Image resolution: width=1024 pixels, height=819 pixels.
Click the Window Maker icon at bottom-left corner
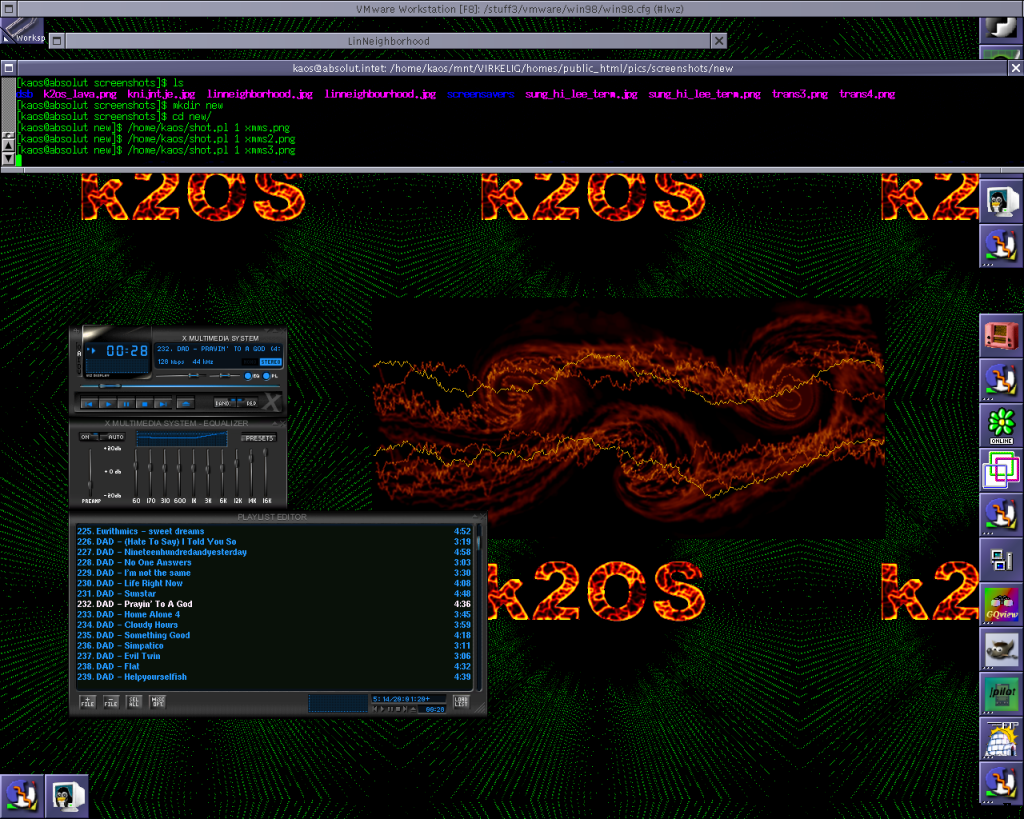[22, 796]
